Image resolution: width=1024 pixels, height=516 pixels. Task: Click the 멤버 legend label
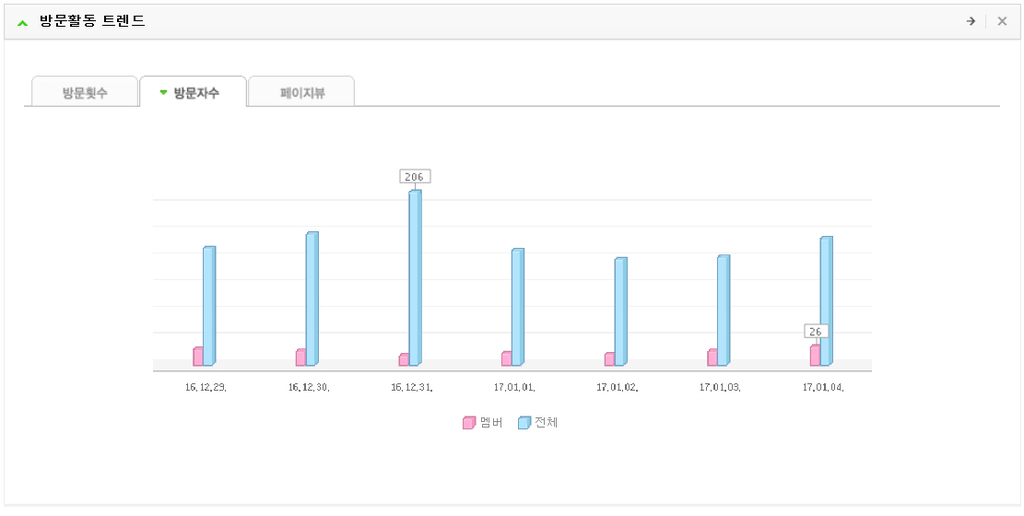tap(491, 423)
